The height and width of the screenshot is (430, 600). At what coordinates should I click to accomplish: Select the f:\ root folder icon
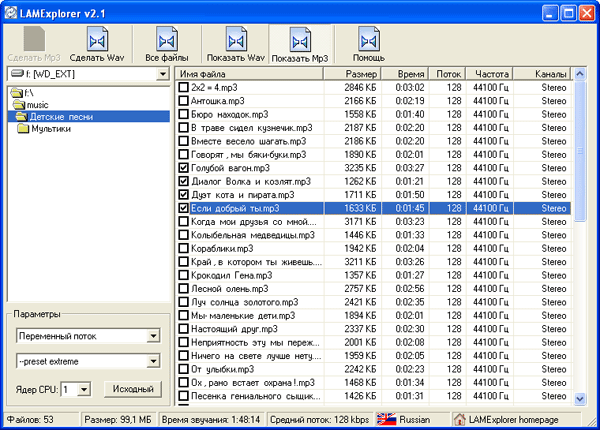tap(16, 93)
